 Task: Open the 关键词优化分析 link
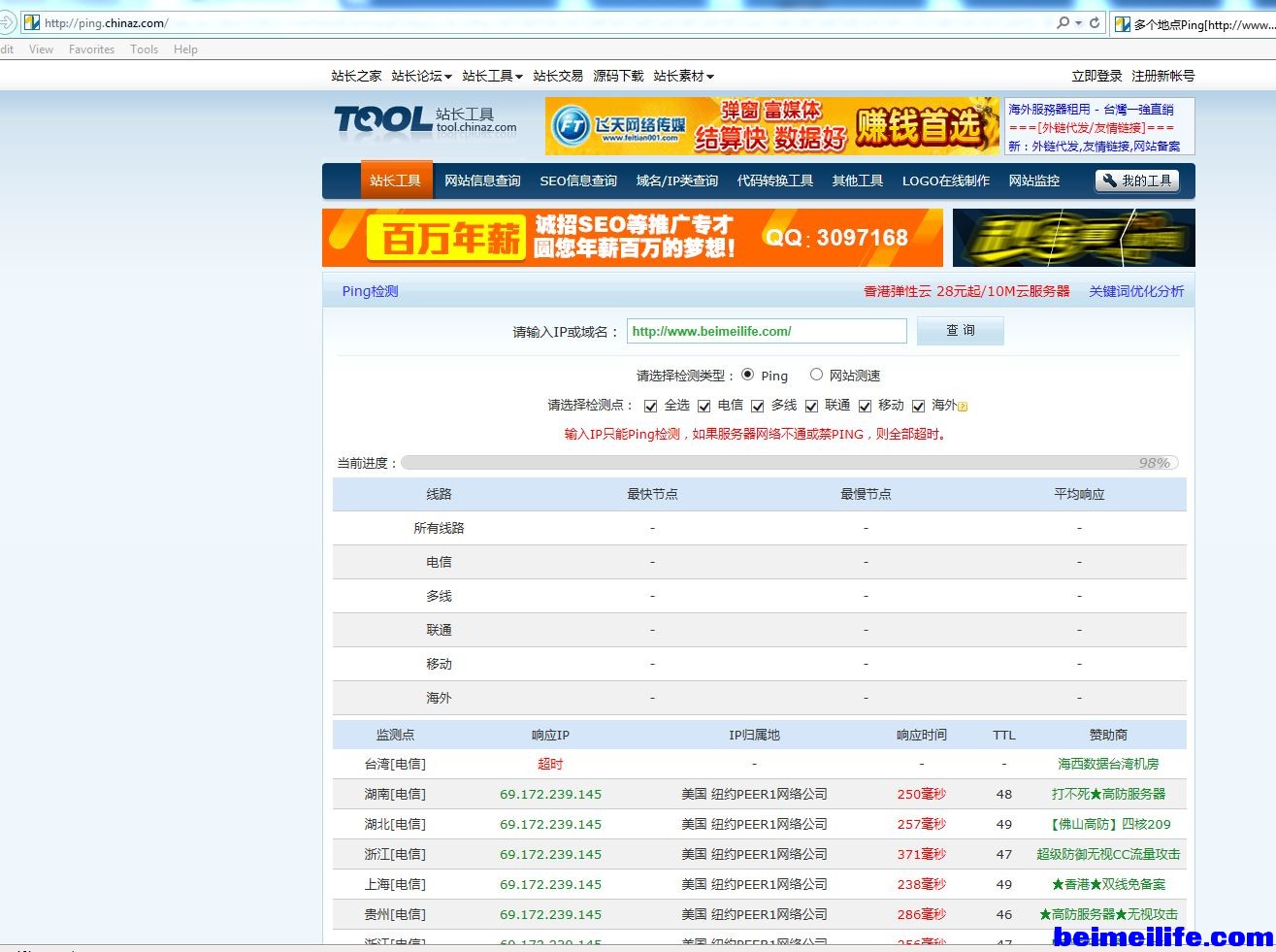1135,291
